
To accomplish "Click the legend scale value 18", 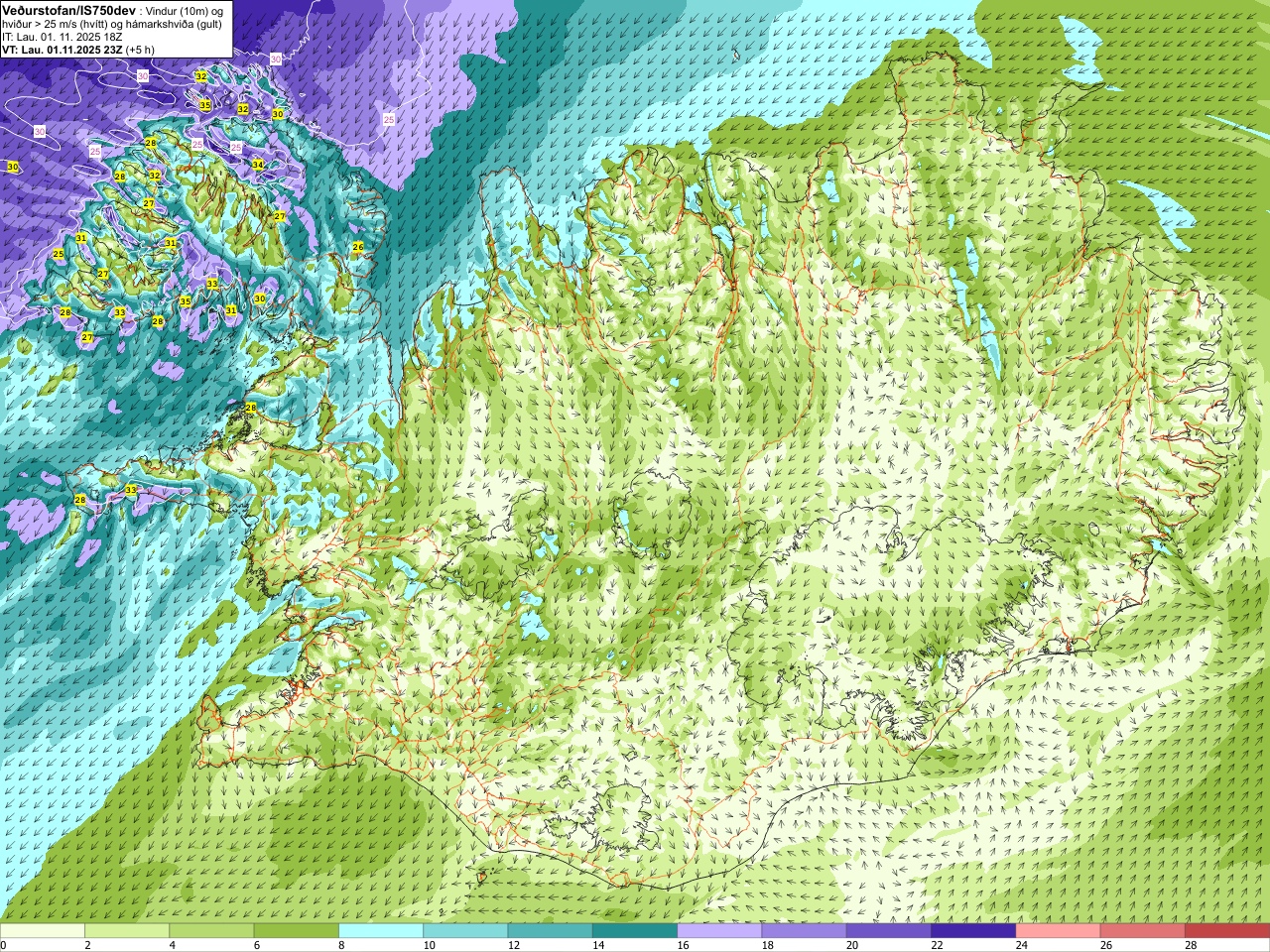I will point(768,945).
